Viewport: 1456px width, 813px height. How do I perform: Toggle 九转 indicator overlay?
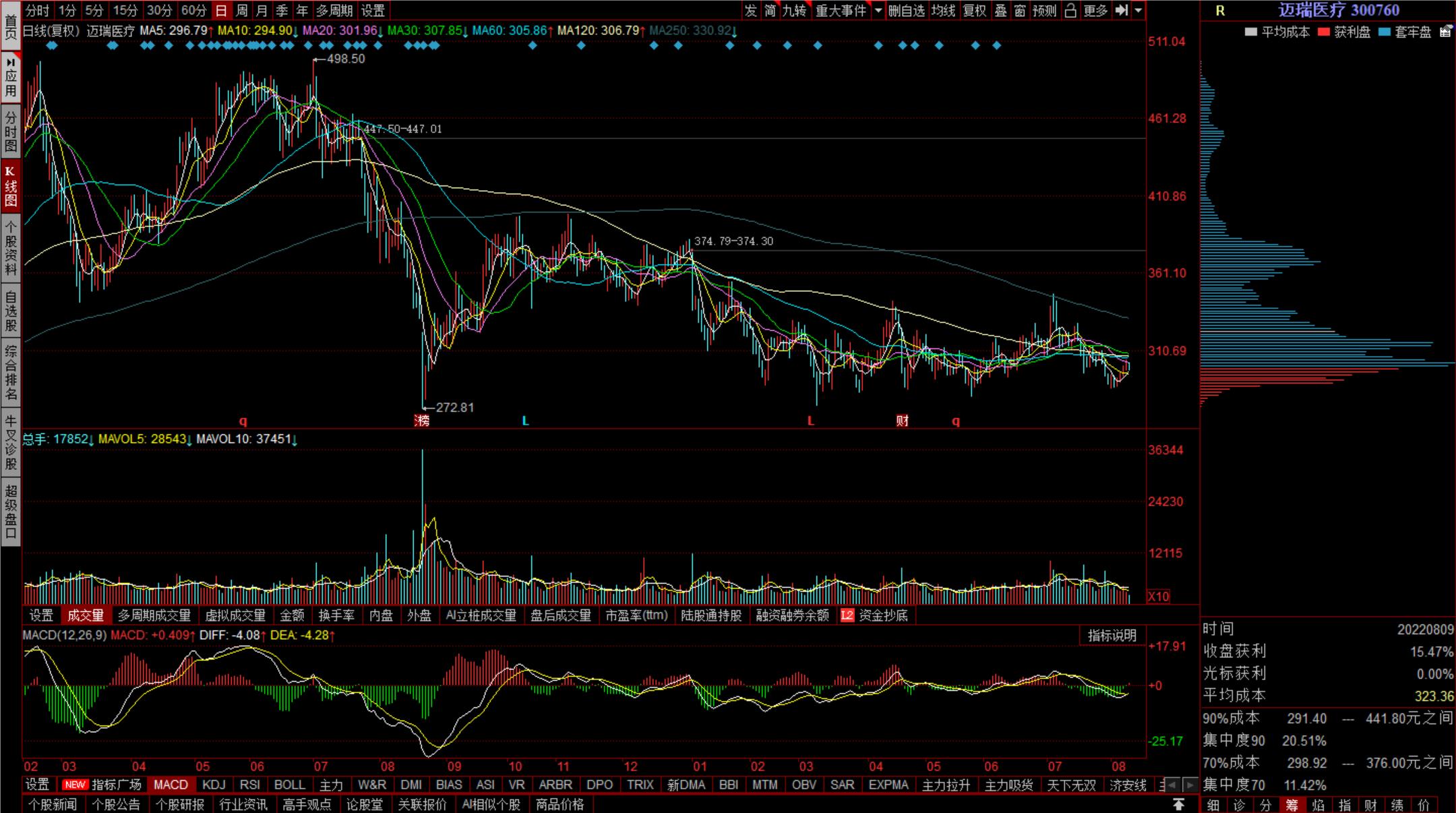tap(795, 10)
